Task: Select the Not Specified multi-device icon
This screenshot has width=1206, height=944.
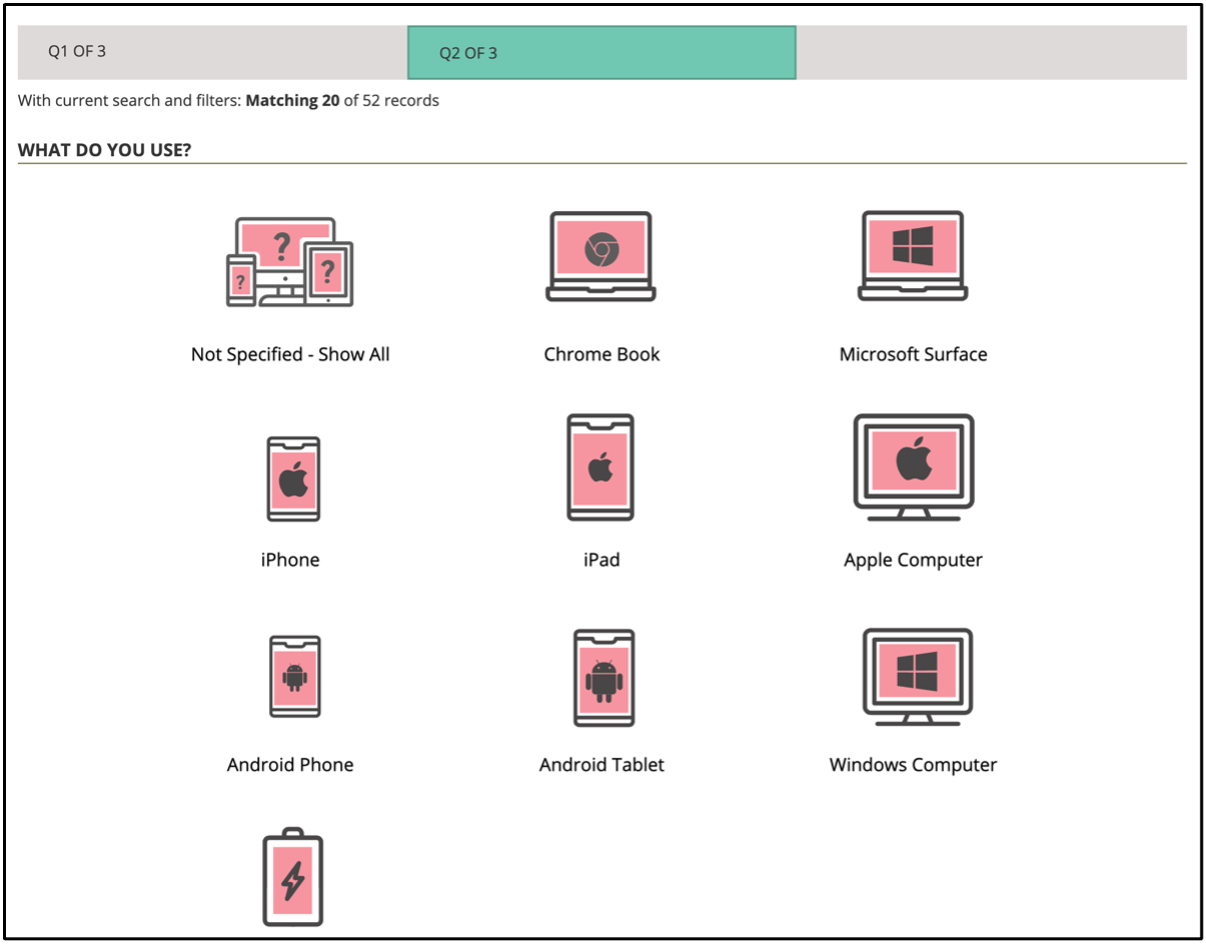Action: coord(290,261)
